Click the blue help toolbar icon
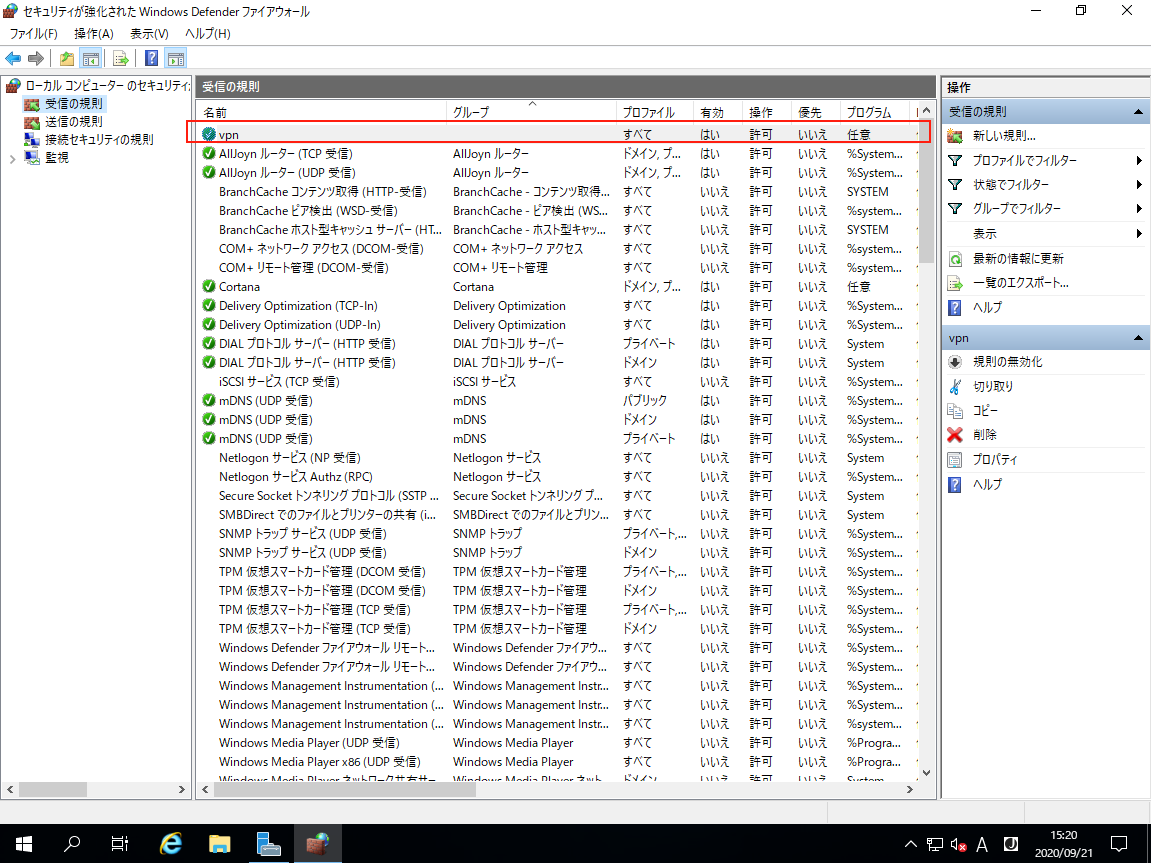 click(x=151, y=58)
